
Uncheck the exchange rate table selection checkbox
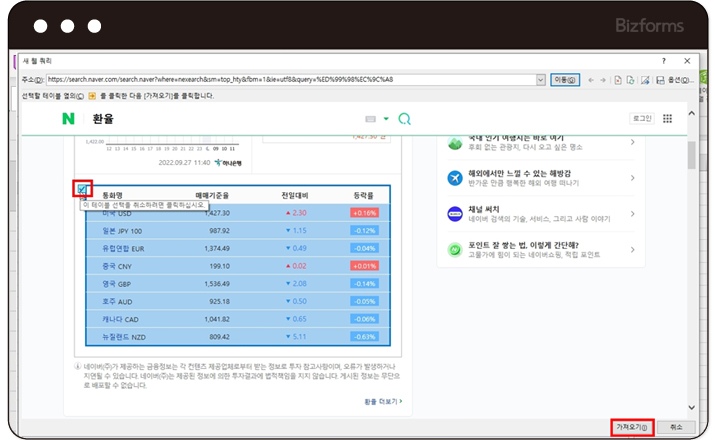[x=82, y=188]
